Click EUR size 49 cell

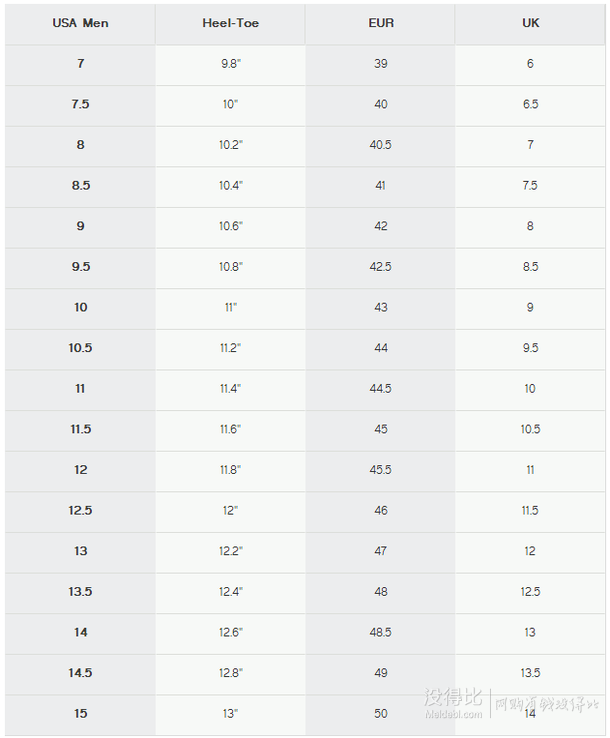tap(380, 673)
